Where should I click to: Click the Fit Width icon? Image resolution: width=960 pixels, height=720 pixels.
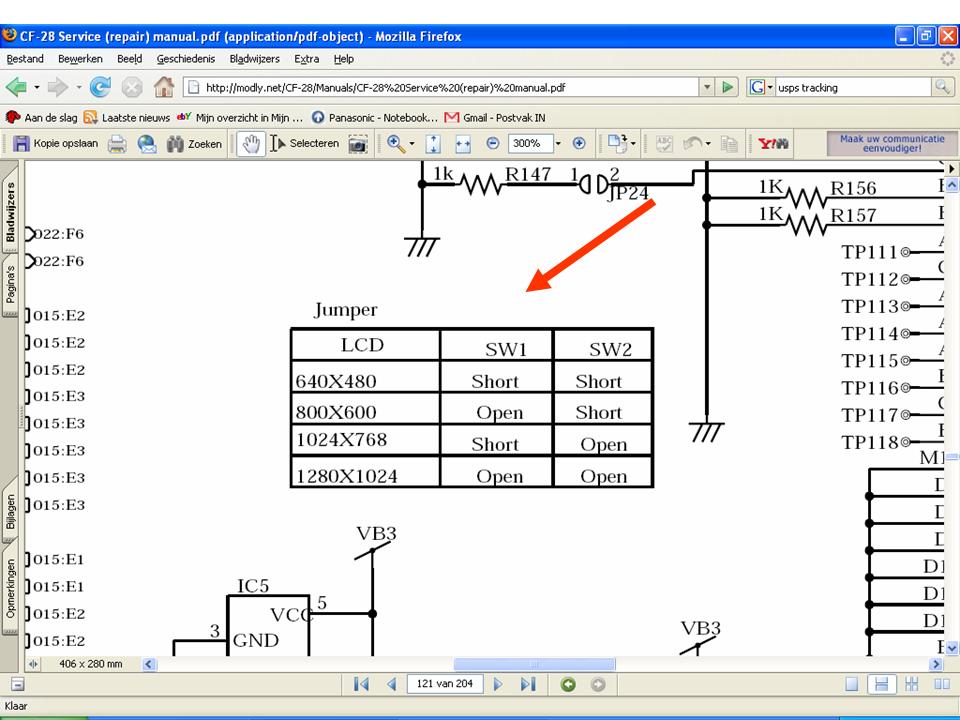[x=463, y=144]
